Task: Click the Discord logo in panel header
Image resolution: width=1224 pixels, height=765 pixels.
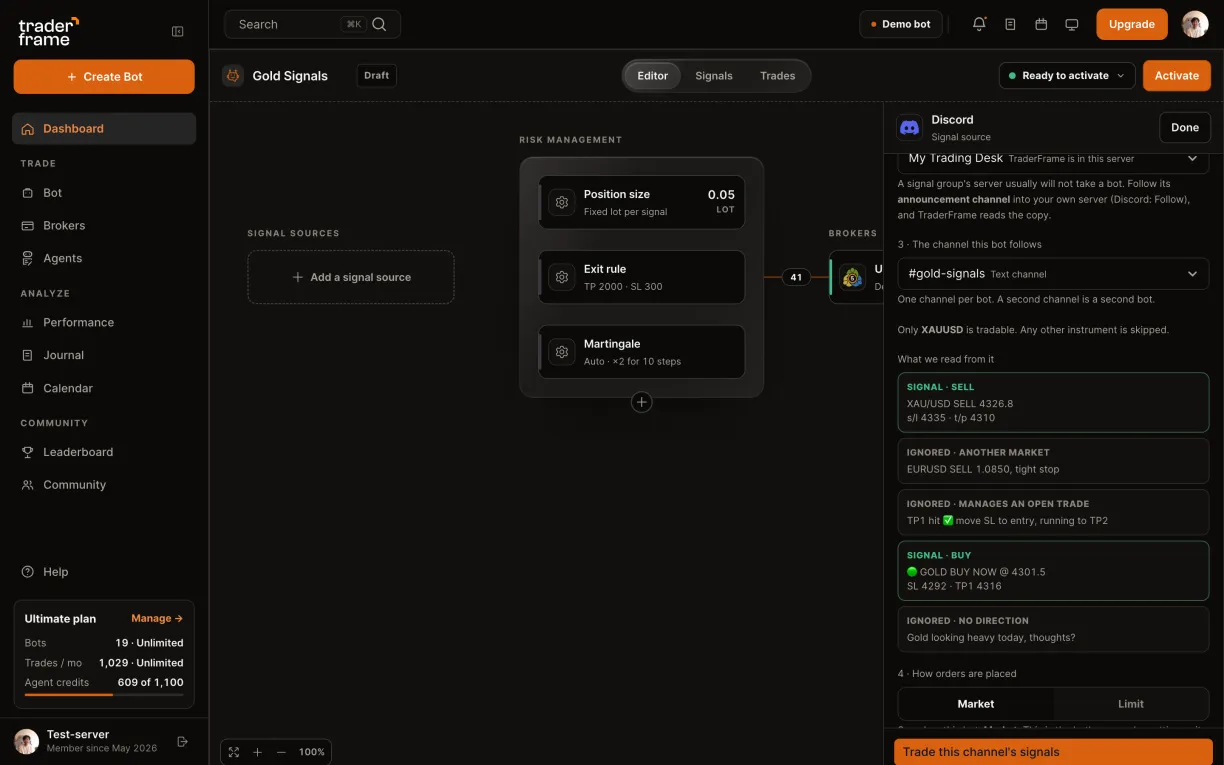Action: pos(910,127)
